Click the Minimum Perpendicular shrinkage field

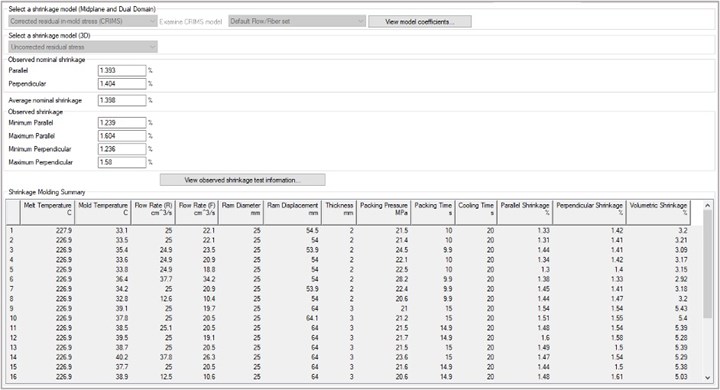point(122,149)
